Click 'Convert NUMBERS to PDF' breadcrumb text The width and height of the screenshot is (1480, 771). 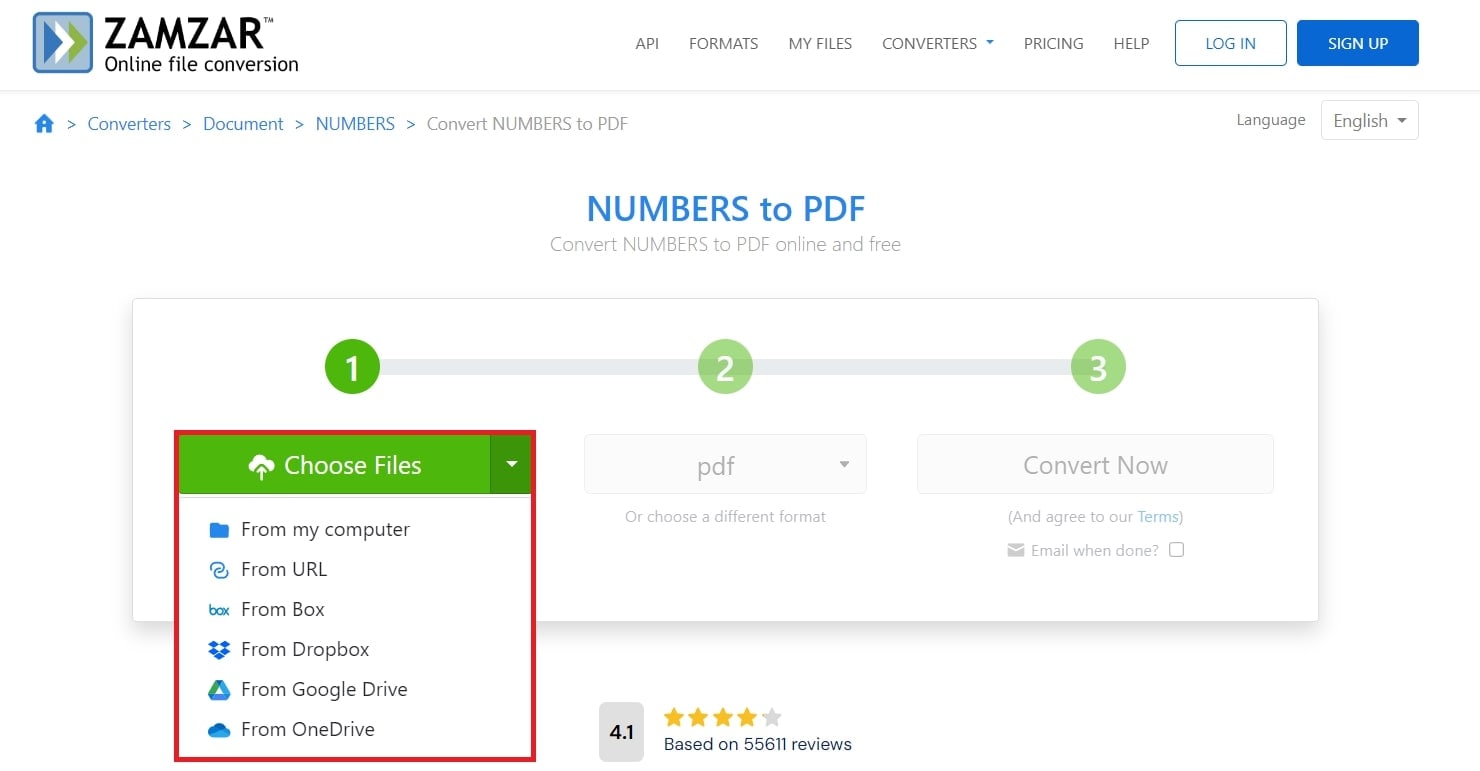tap(527, 124)
